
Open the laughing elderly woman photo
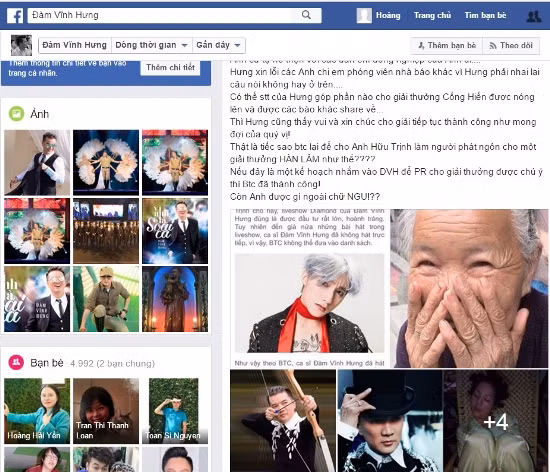(469, 288)
